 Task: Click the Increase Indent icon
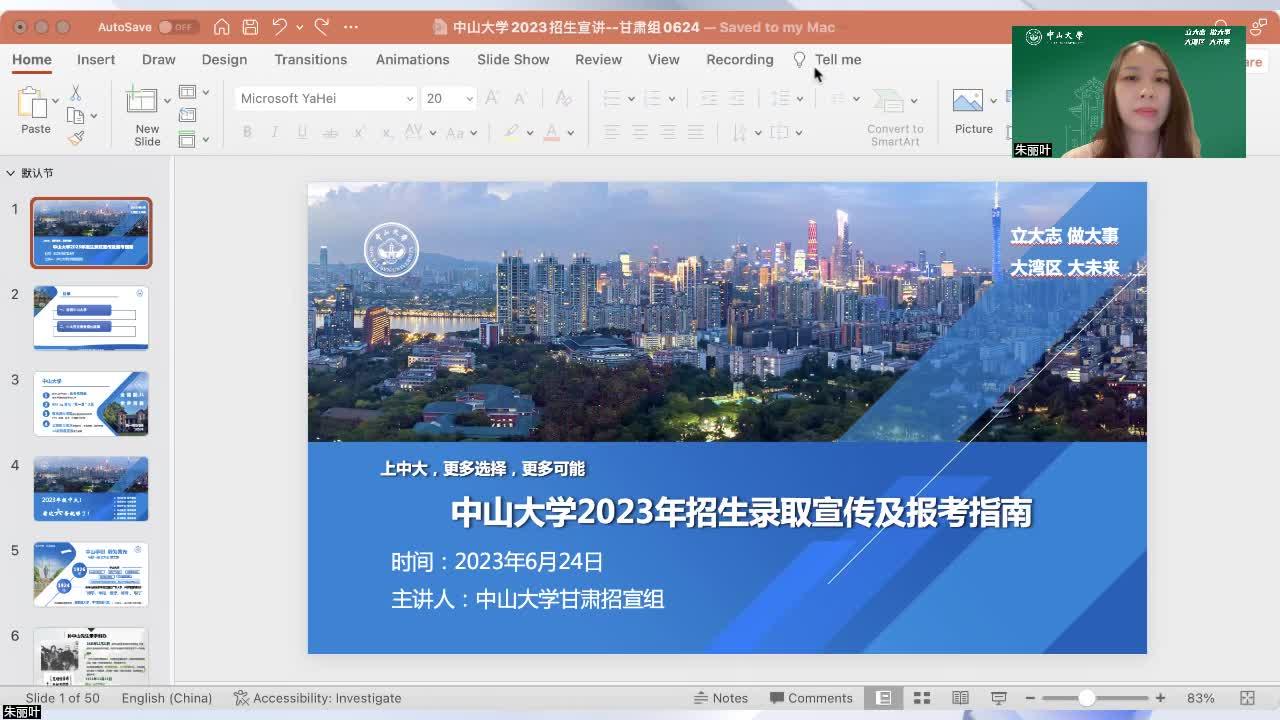click(x=737, y=98)
